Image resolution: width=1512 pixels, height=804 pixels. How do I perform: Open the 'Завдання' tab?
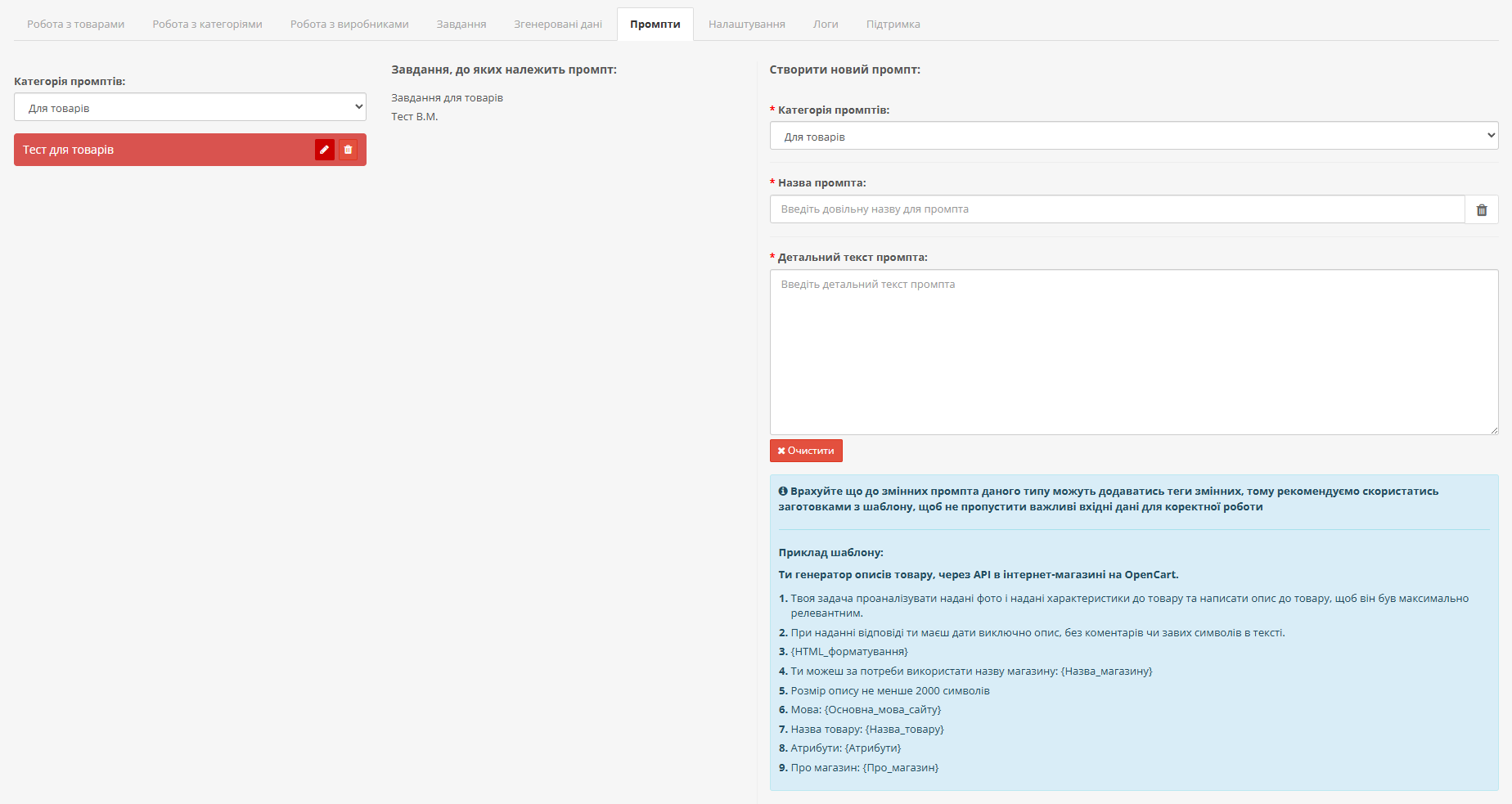point(461,25)
